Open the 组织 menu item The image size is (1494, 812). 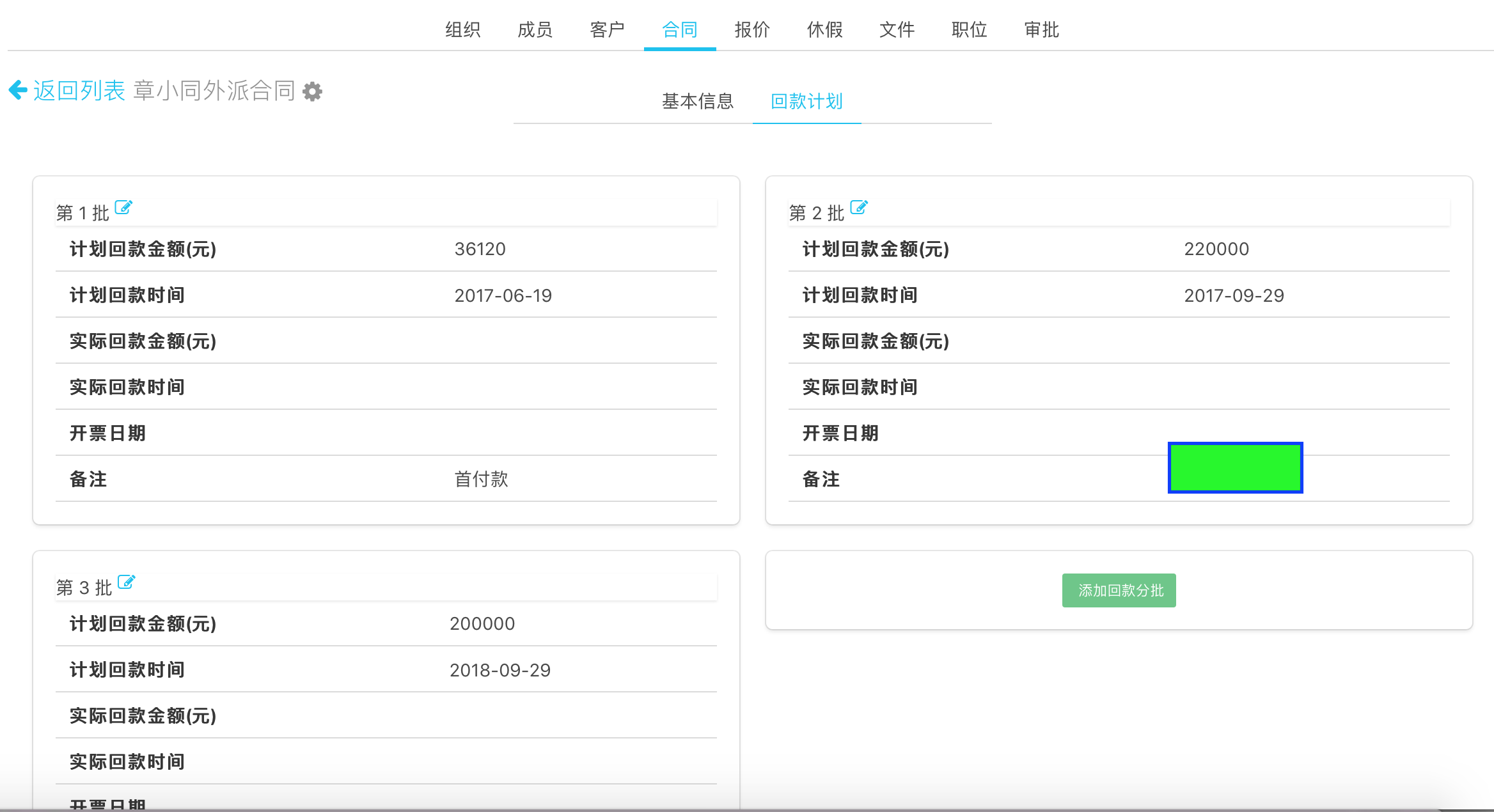click(462, 29)
